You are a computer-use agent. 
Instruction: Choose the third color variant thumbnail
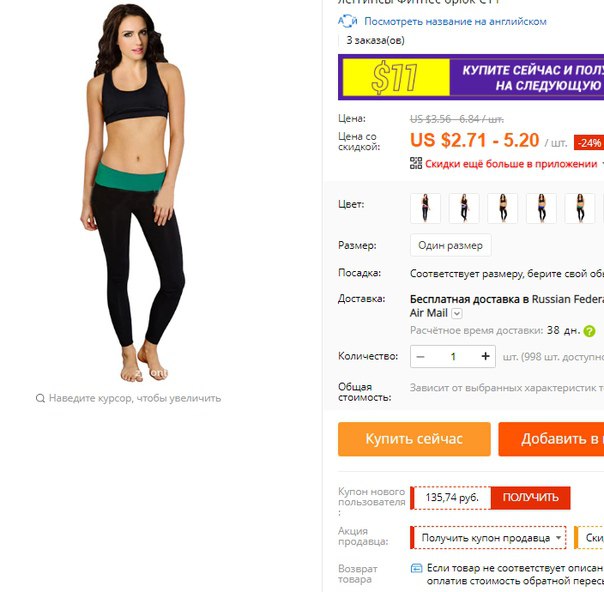coord(503,208)
